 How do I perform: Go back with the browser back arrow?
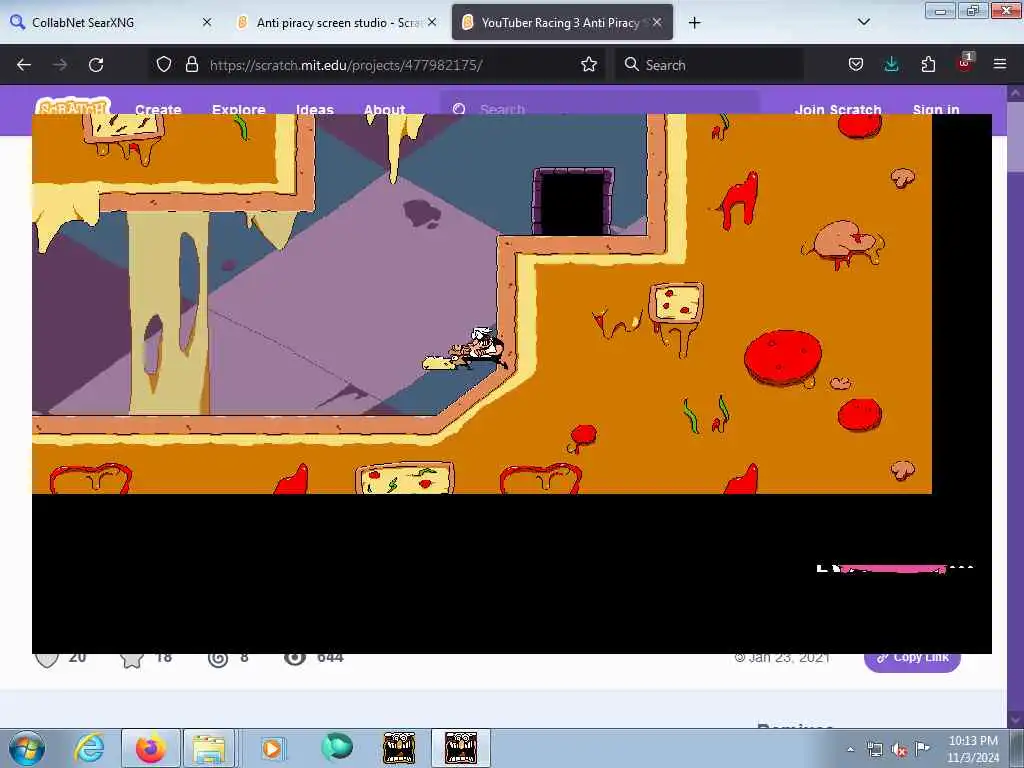[x=24, y=65]
